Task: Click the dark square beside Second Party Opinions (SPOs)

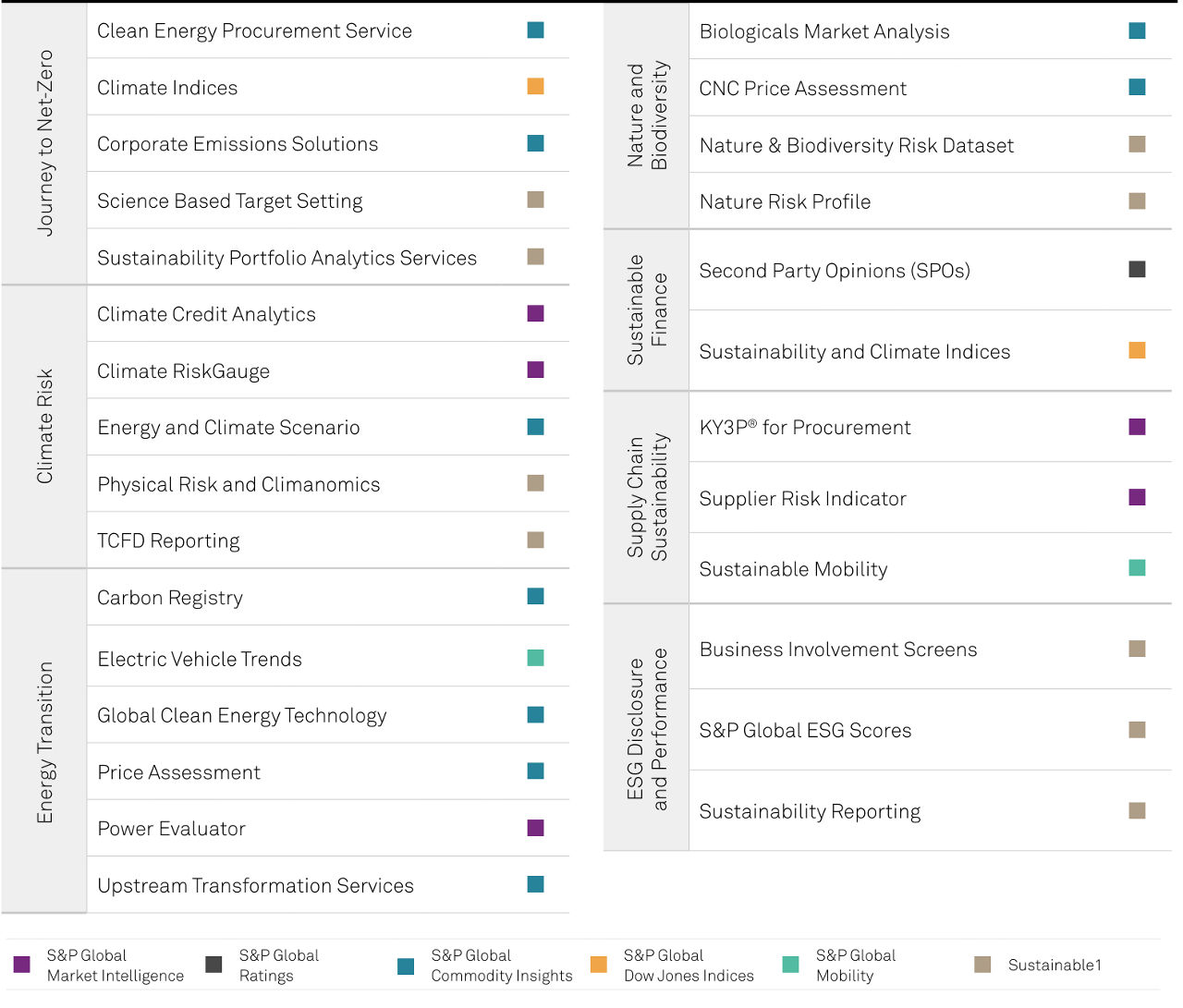Action: (1138, 270)
